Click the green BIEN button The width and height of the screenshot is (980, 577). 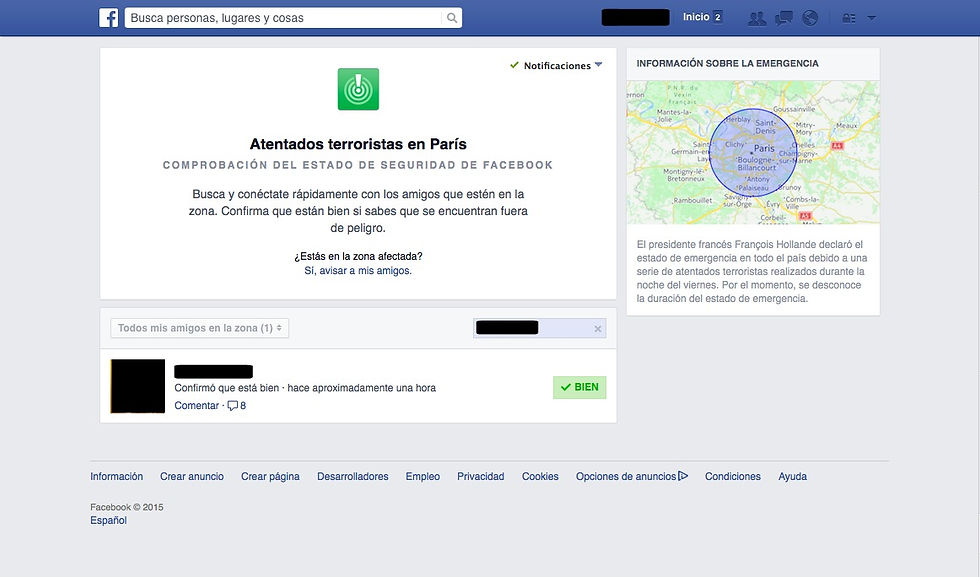[579, 388]
